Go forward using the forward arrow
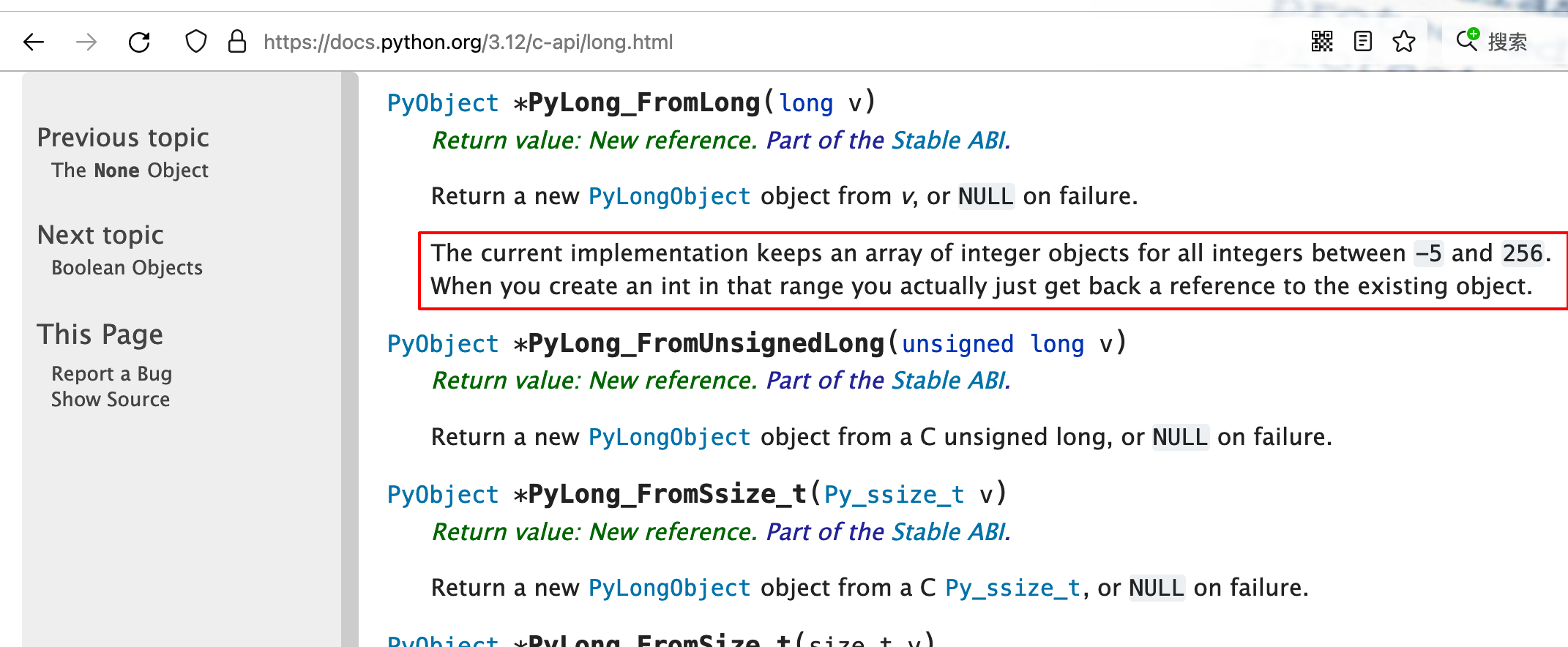This screenshot has width=1568, height=647. pyautogui.click(x=86, y=42)
